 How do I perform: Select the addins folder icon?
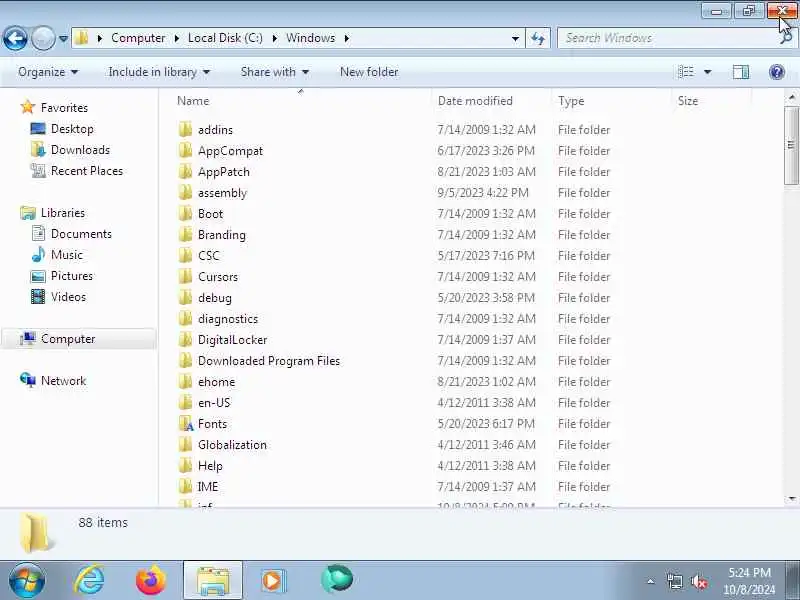pyautogui.click(x=186, y=130)
